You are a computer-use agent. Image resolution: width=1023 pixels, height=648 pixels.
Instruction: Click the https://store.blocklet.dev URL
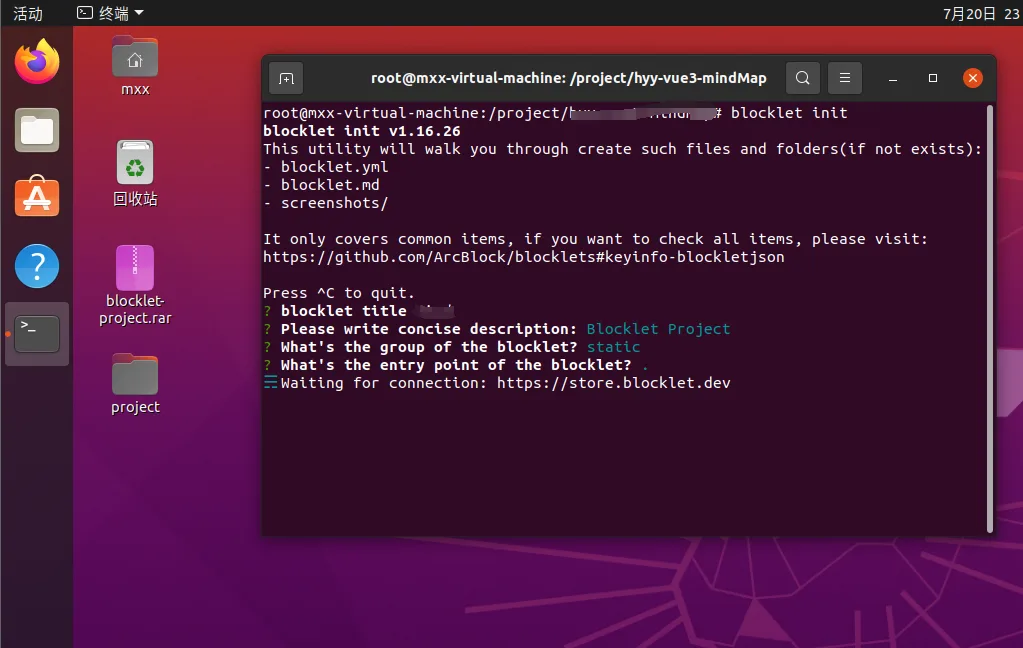(613, 383)
